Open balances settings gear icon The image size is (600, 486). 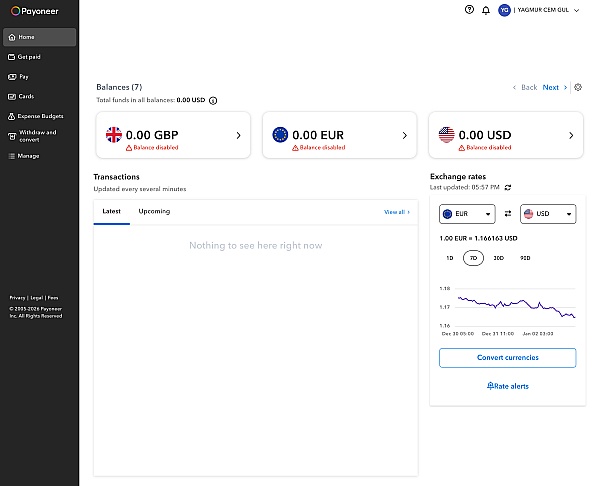point(578,87)
